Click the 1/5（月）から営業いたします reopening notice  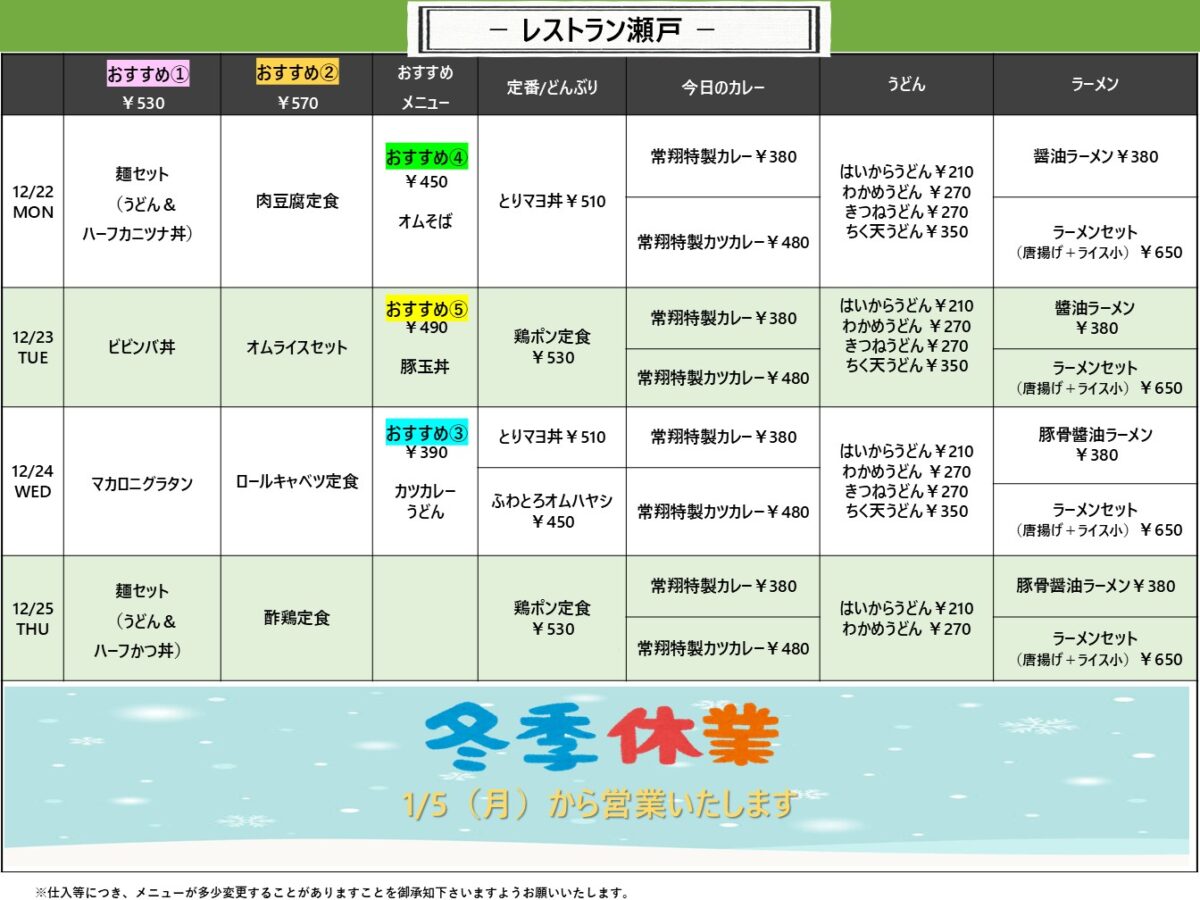coord(601,803)
